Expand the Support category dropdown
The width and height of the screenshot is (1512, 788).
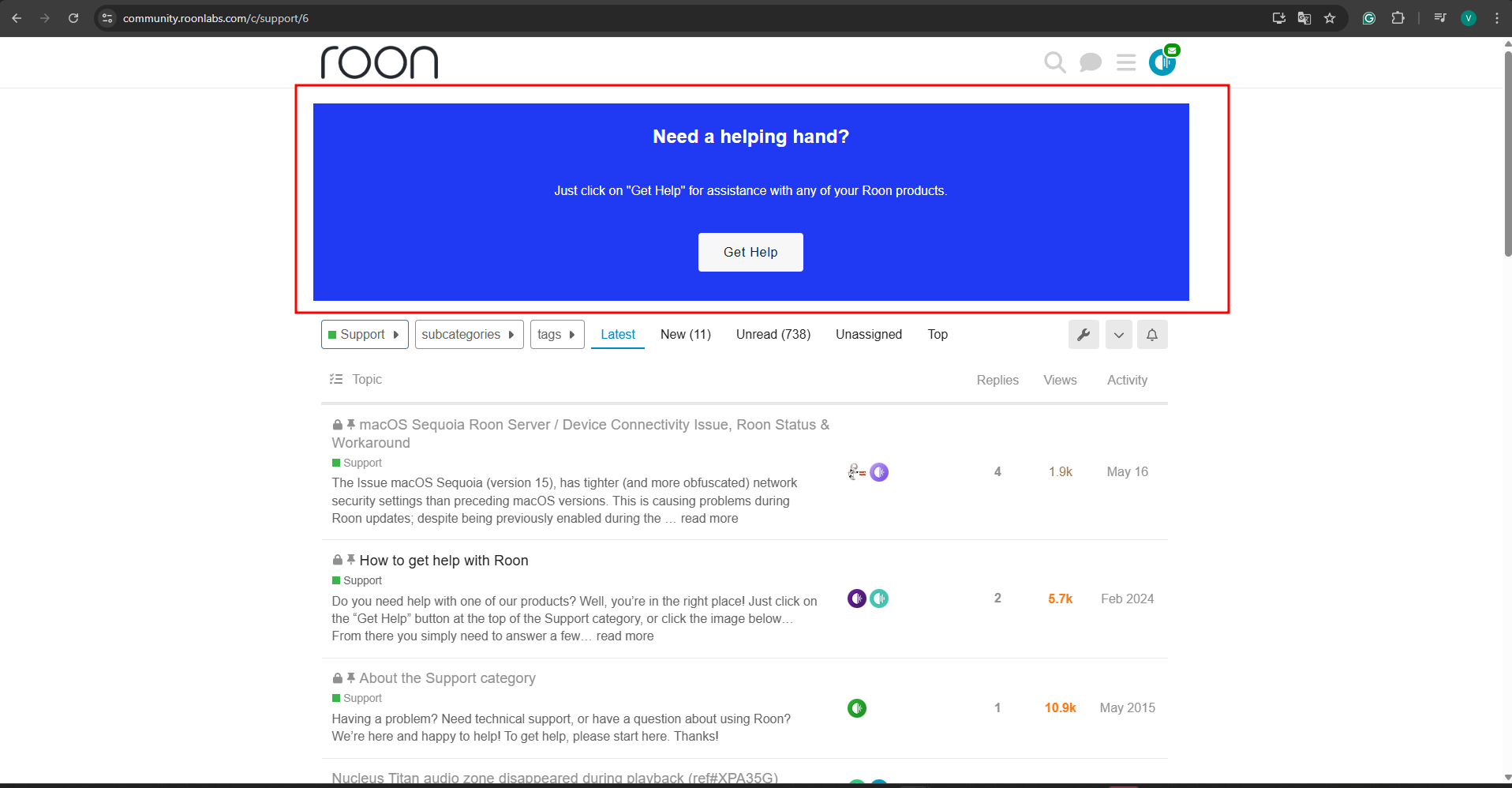(365, 335)
